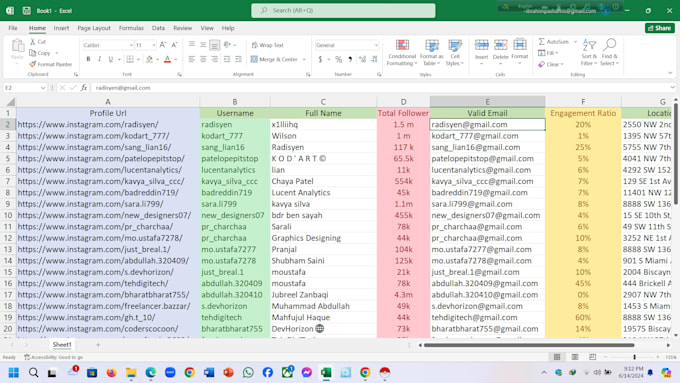This screenshot has height=383, width=680.
Task: Switch to the Data tab
Action: point(158,28)
